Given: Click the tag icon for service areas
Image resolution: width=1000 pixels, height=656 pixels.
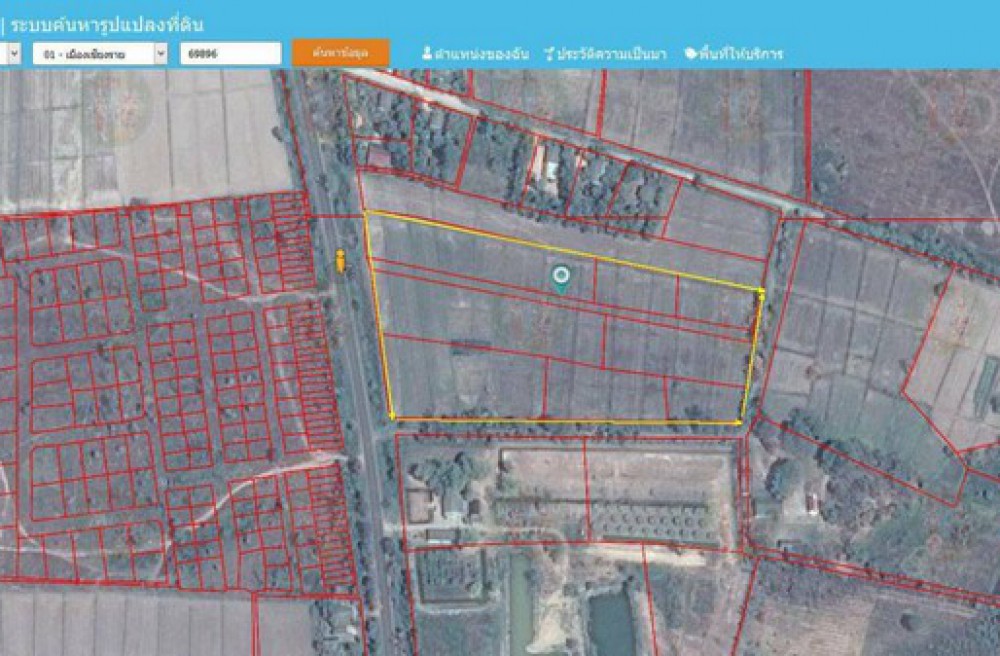Looking at the screenshot, I should pyautogui.click(x=691, y=54).
